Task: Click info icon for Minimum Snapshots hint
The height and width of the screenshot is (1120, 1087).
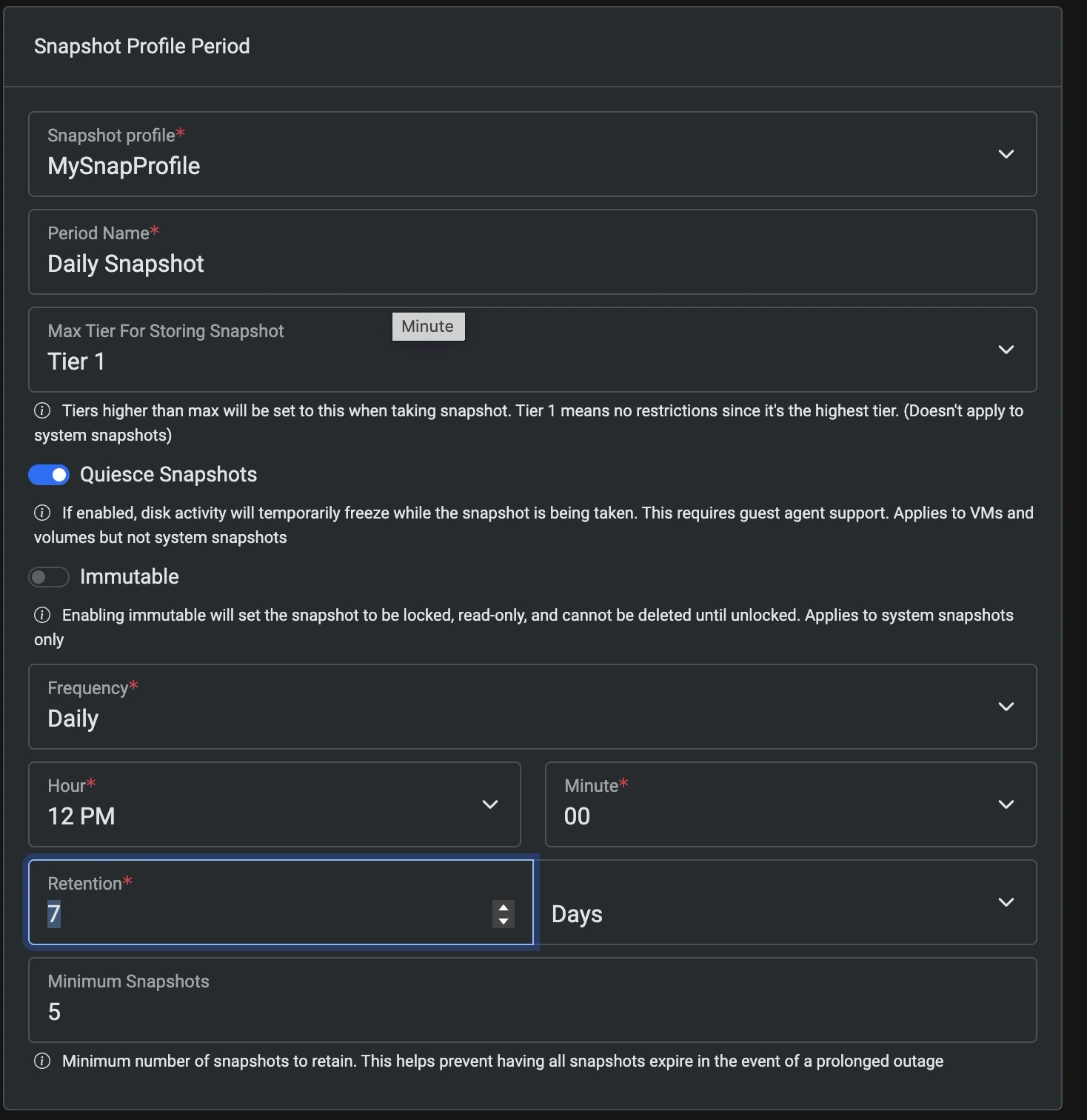Action: tap(42, 1061)
